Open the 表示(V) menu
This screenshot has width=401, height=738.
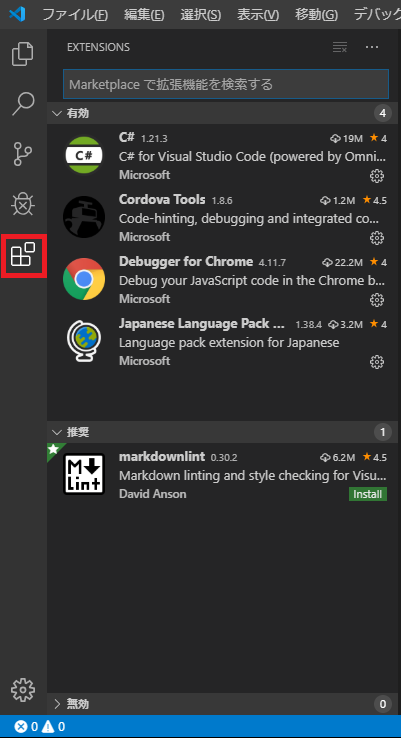point(258,15)
